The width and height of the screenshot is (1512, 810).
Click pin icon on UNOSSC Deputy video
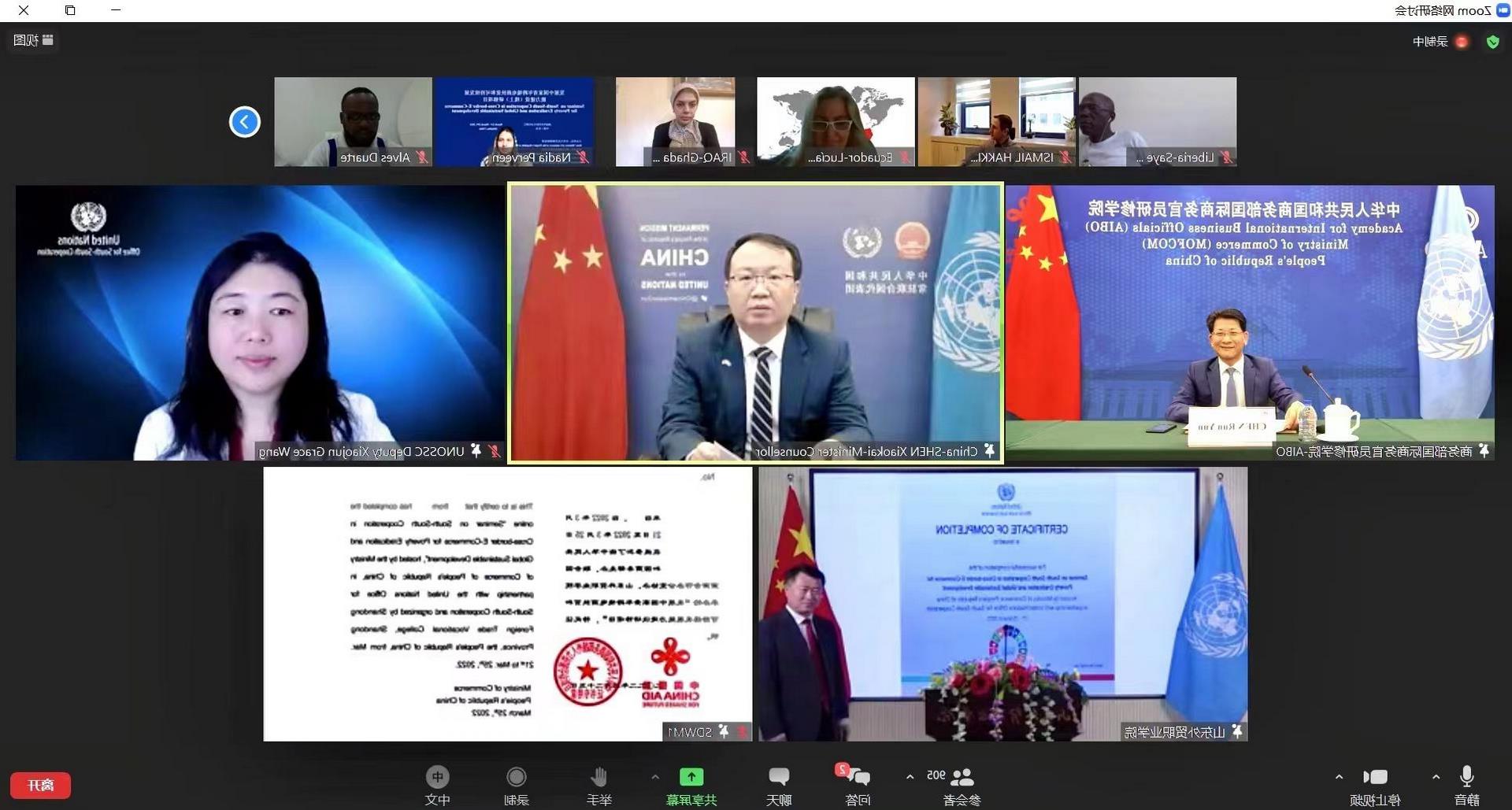[x=476, y=451]
